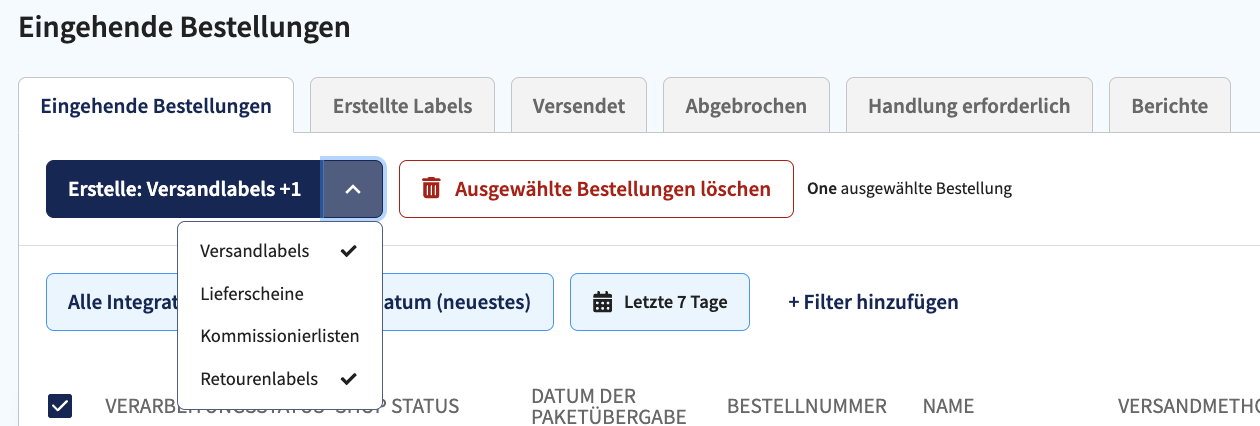Click Ausgewählte Bestellungen löschen button
Screen dimensions: 1260x426
click(596, 189)
